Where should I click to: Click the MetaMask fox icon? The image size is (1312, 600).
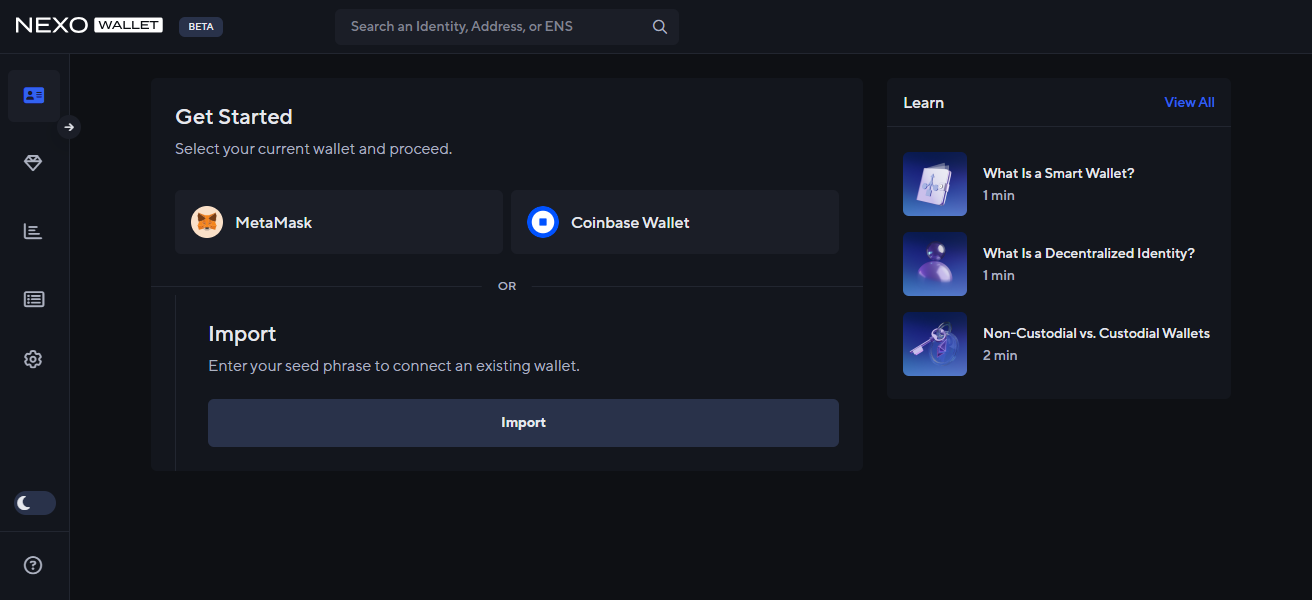[x=207, y=221]
